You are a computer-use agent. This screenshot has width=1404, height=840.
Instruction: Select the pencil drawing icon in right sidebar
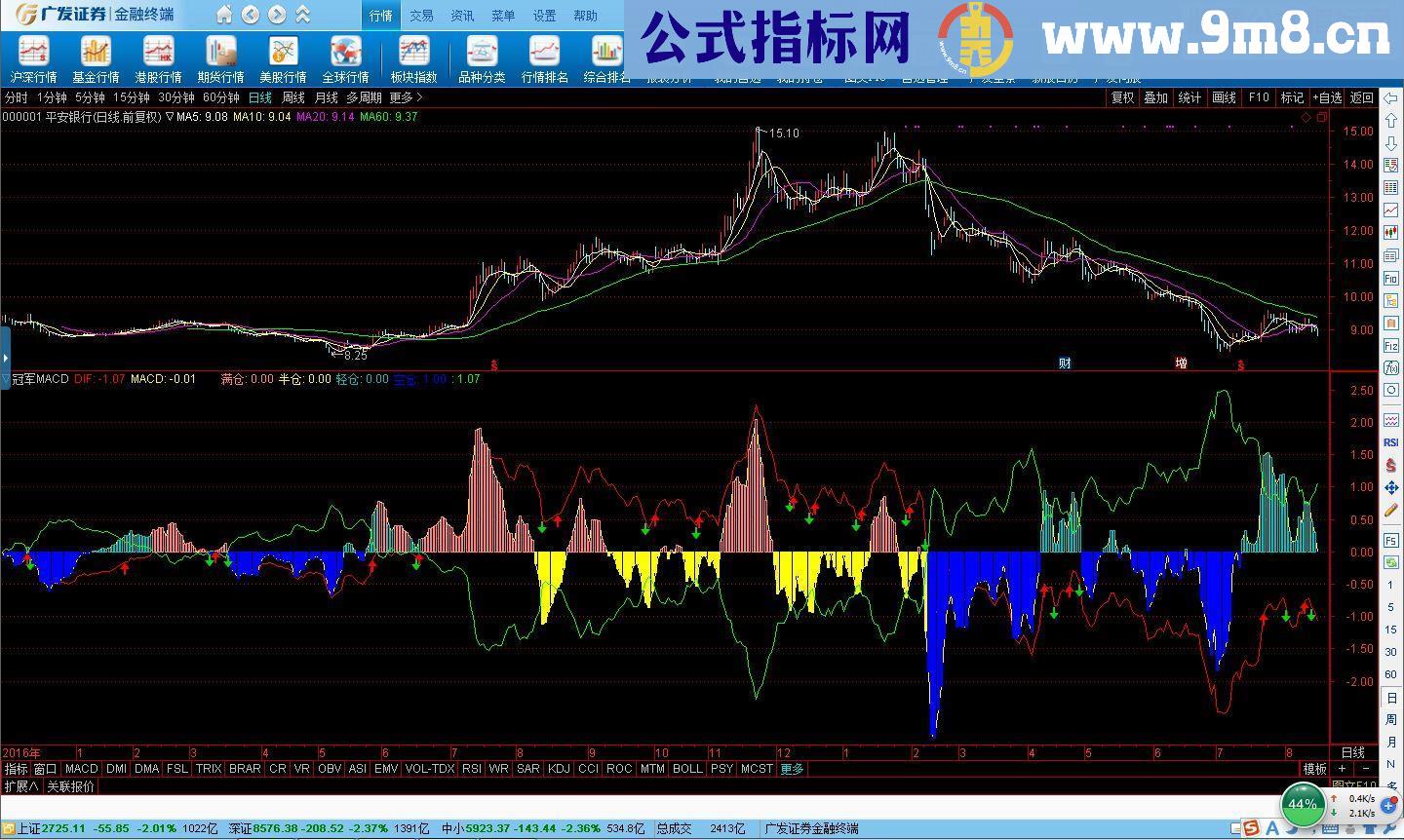(x=1390, y=509)
